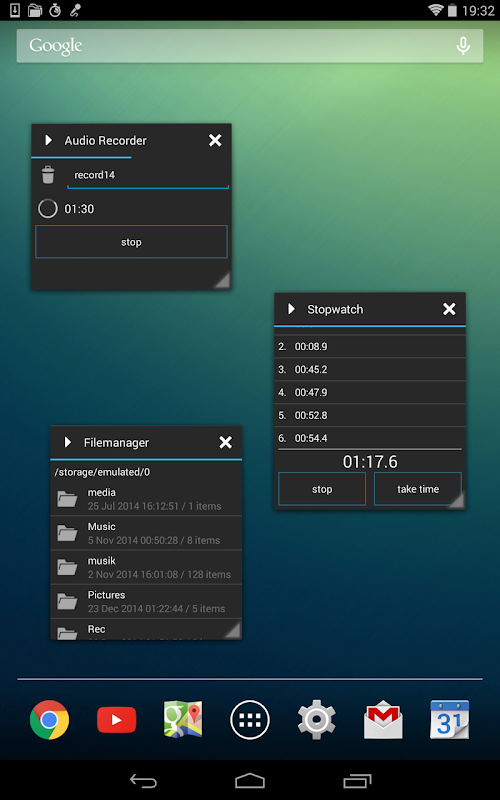Image resolution: width=500 pixels, height=800 pixels.
Task: Open the Calendar app
Action: point(449,719)
